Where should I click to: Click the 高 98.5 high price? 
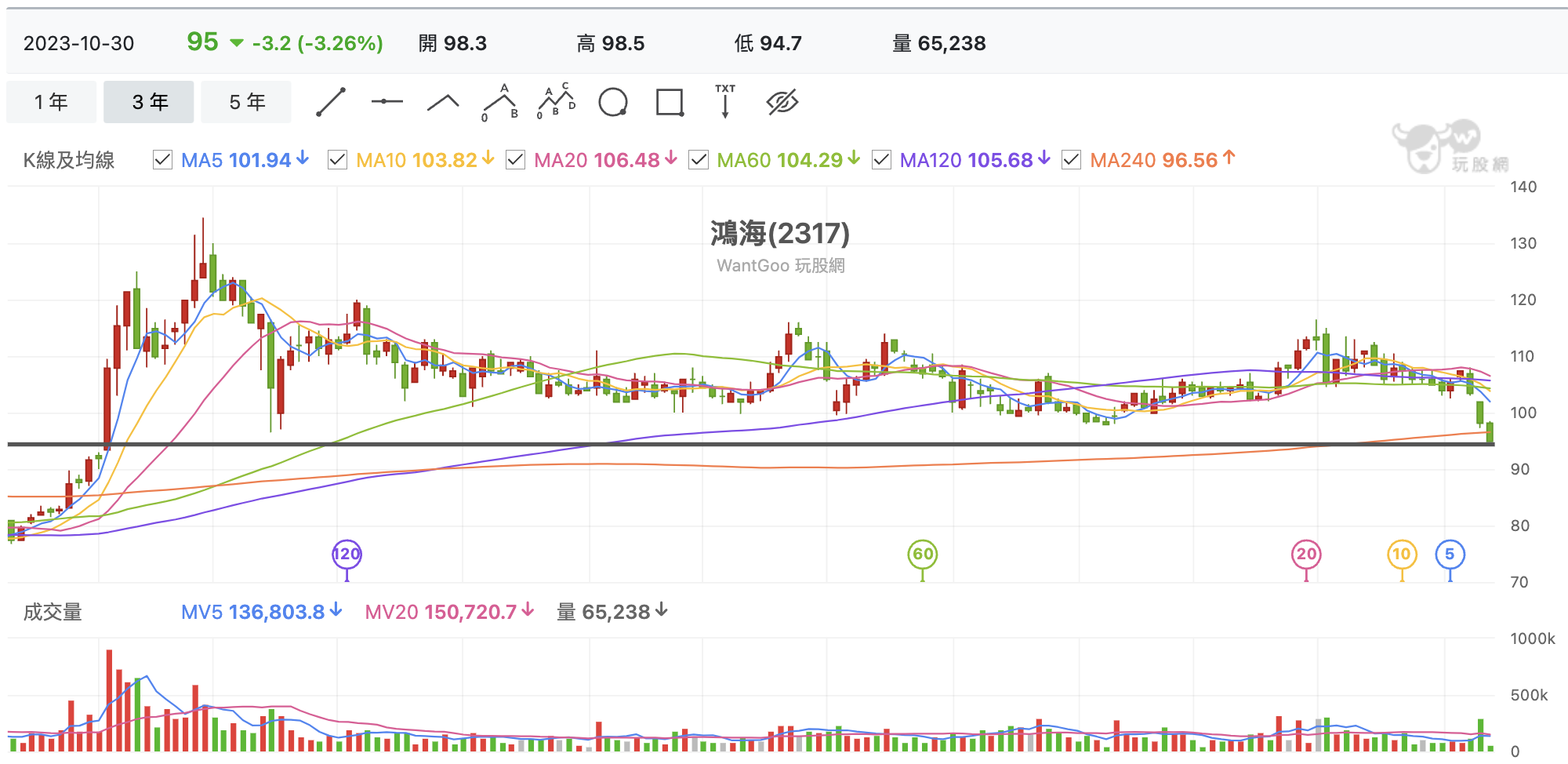coord(611,43)
